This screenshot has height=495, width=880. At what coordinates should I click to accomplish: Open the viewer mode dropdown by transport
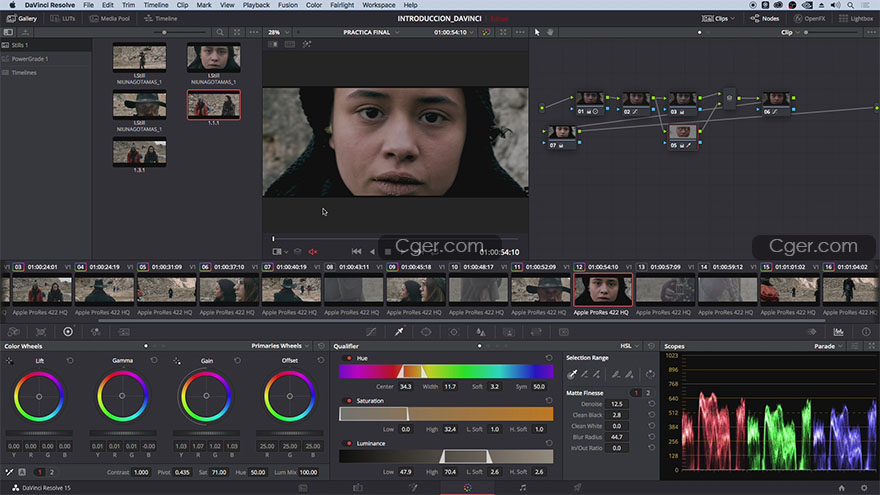(280, 252)
